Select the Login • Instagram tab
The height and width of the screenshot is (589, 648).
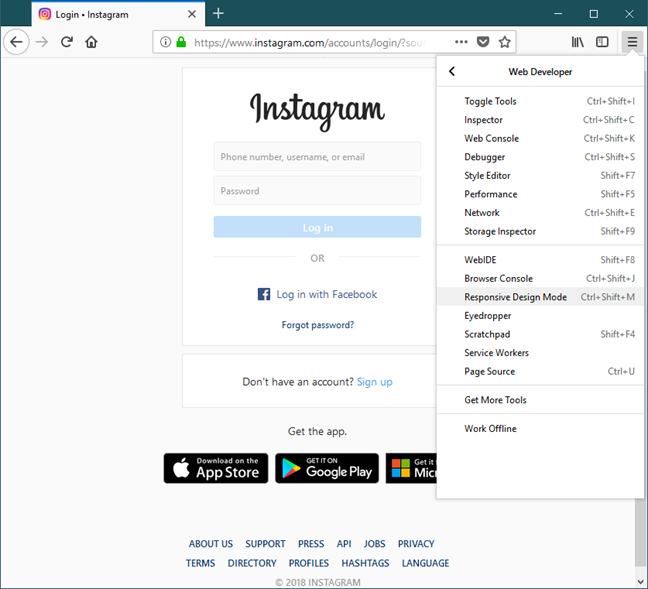(118, 14)
